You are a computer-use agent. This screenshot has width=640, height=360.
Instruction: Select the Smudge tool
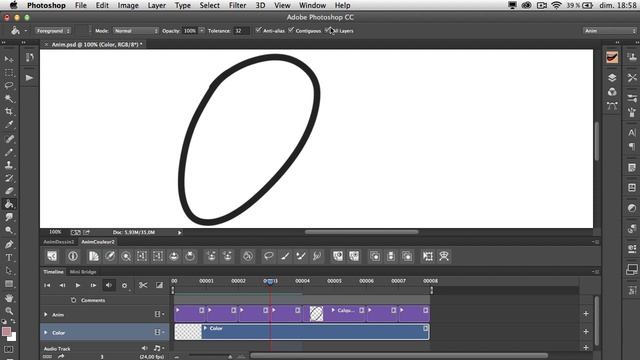(9, 217)
